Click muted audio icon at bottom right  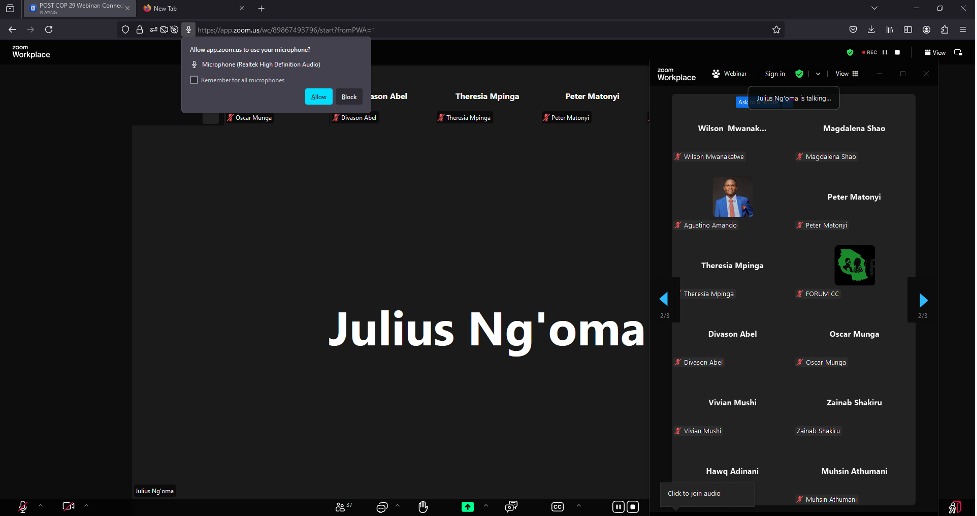point(955,507)
